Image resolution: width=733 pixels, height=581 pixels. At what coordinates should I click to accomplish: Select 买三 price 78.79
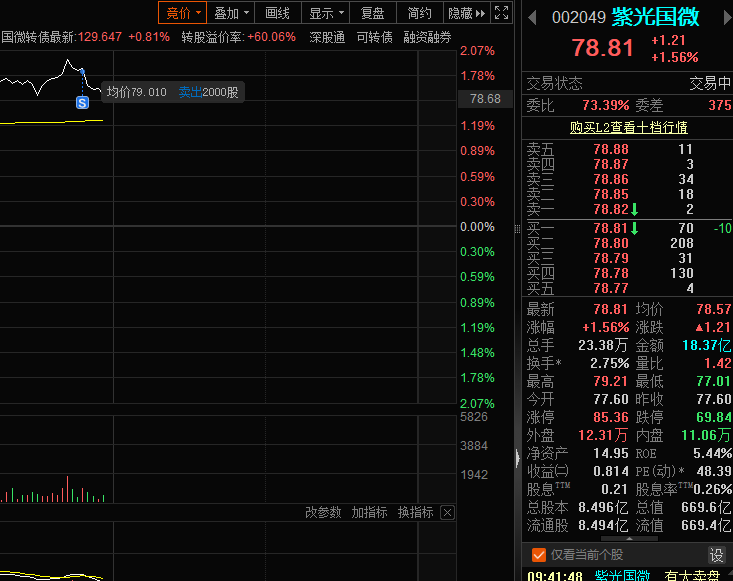pyautogui.click(x=611, y=258)
